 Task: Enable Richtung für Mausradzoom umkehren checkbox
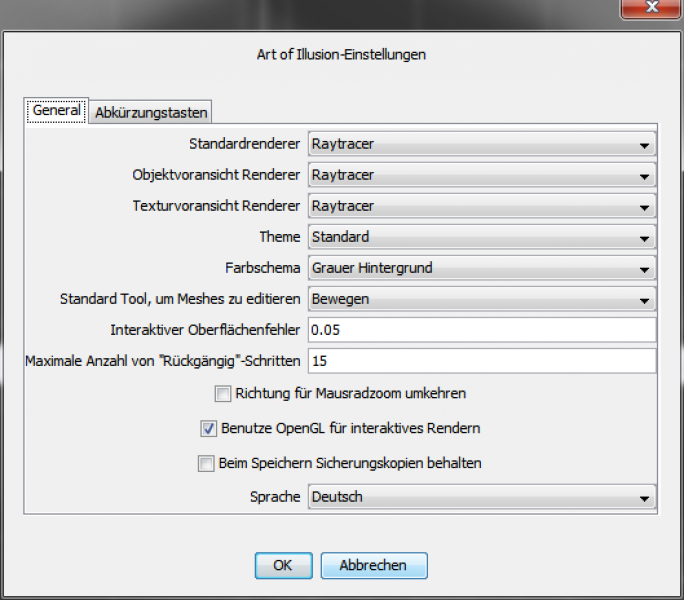click(223, 394)
